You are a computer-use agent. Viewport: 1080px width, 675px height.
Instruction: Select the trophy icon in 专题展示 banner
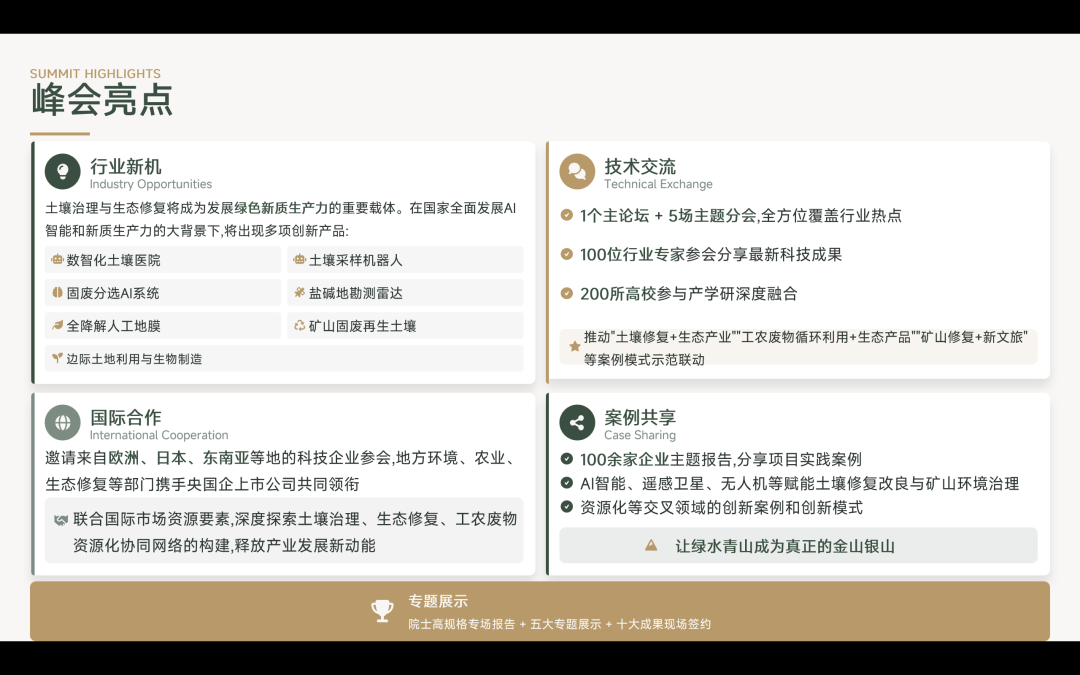(x=383, y=610)
